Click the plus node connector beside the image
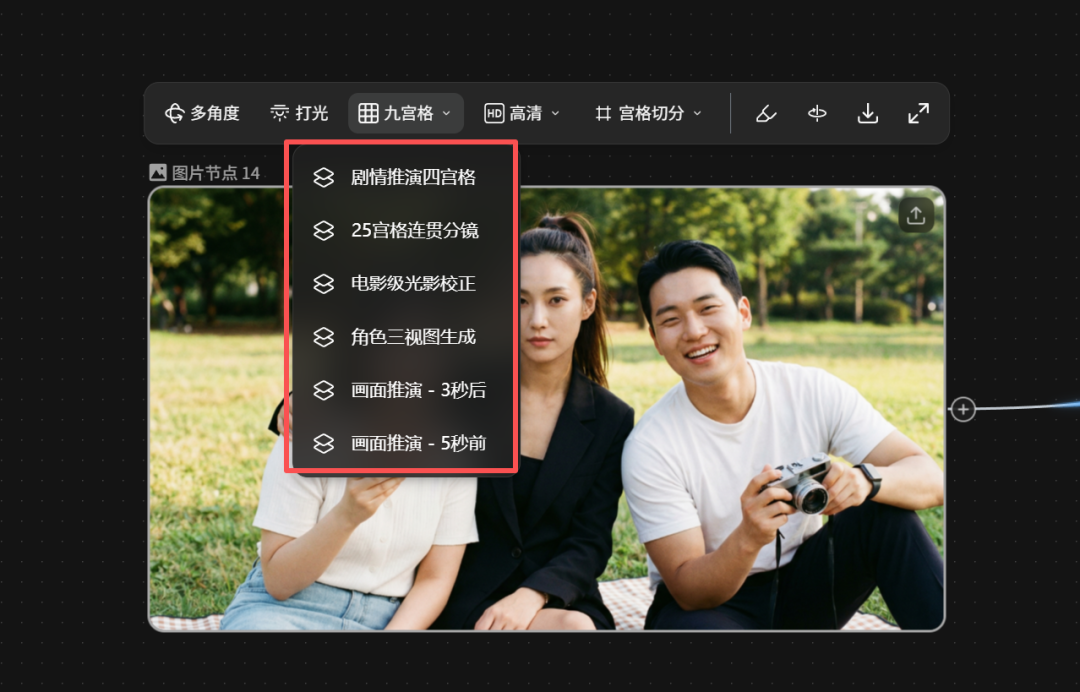 (x=962, y=409)
